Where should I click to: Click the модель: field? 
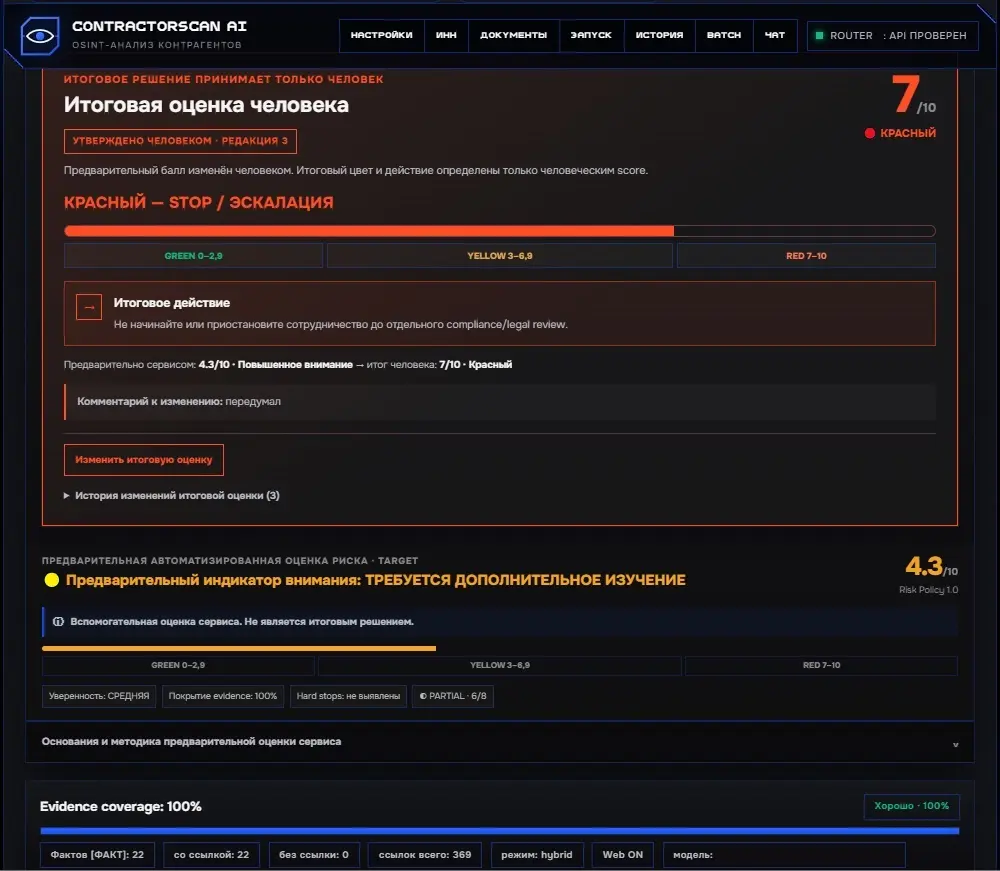point(784,854)
